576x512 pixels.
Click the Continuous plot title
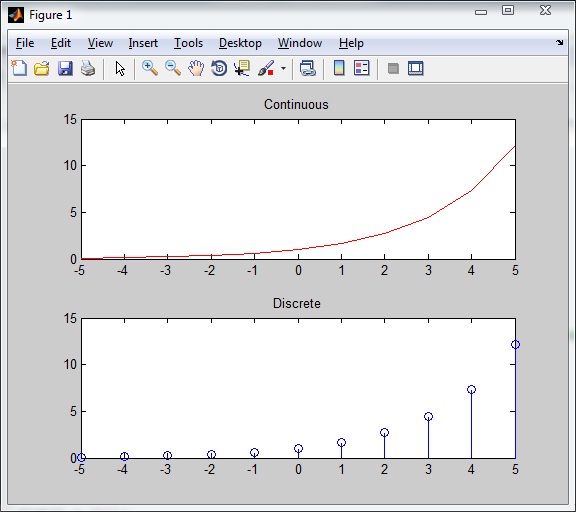[x=296, y=104]
